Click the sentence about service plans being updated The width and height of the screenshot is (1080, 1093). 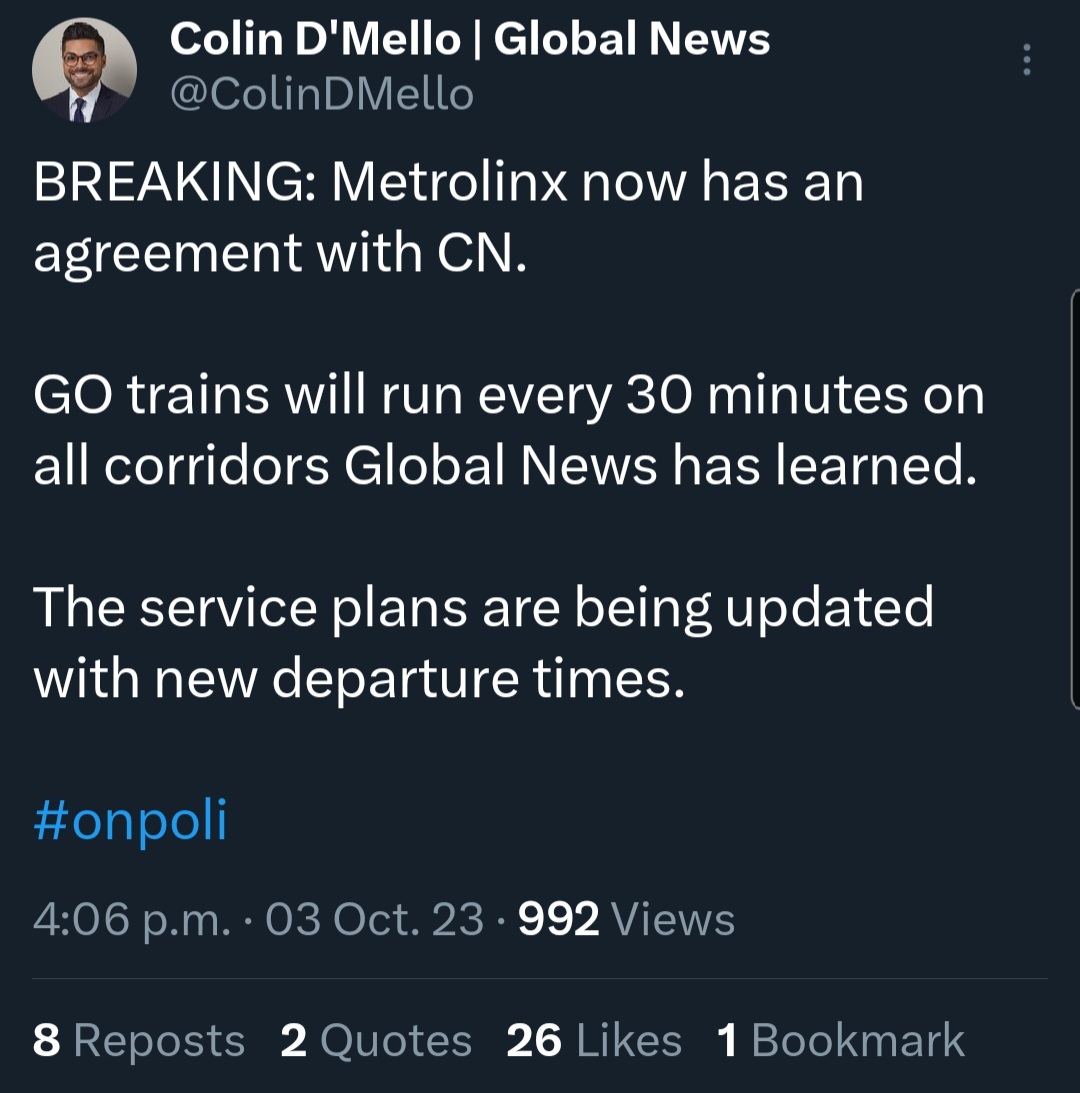coord(483,643)
